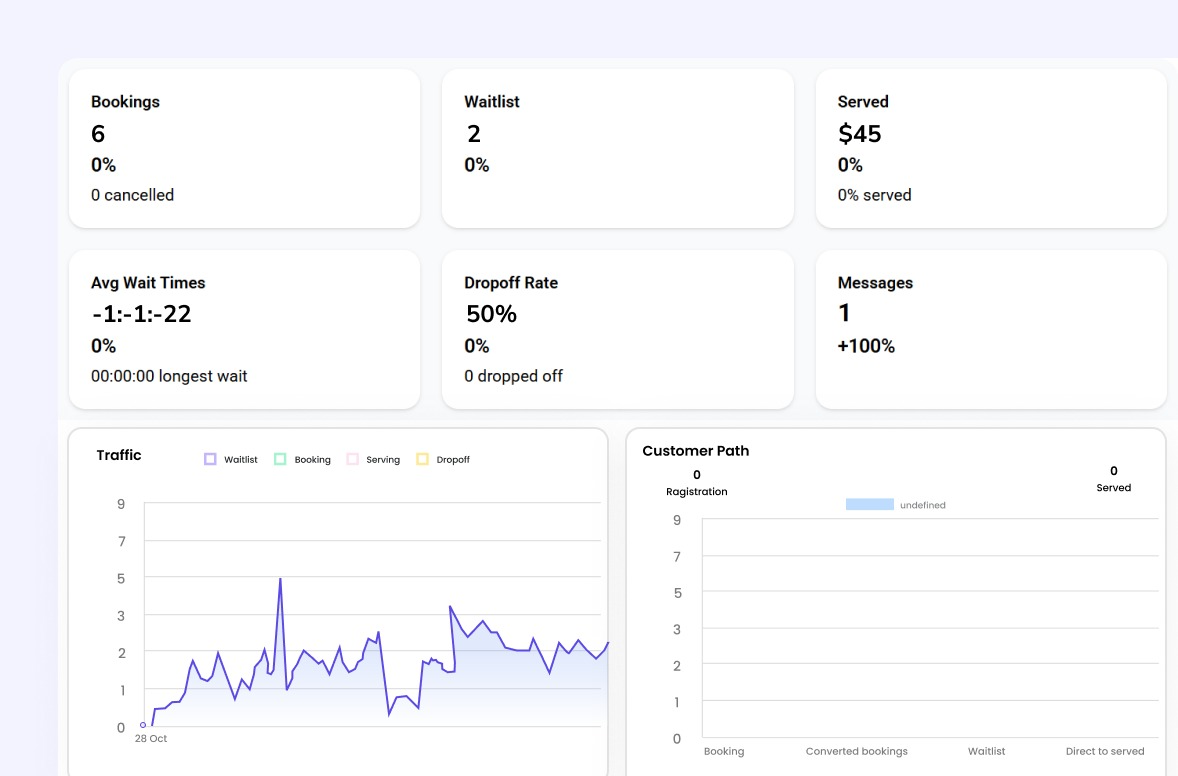
Task: Toggle the Serving legend entry on Traffic chart
Action: 374,459
